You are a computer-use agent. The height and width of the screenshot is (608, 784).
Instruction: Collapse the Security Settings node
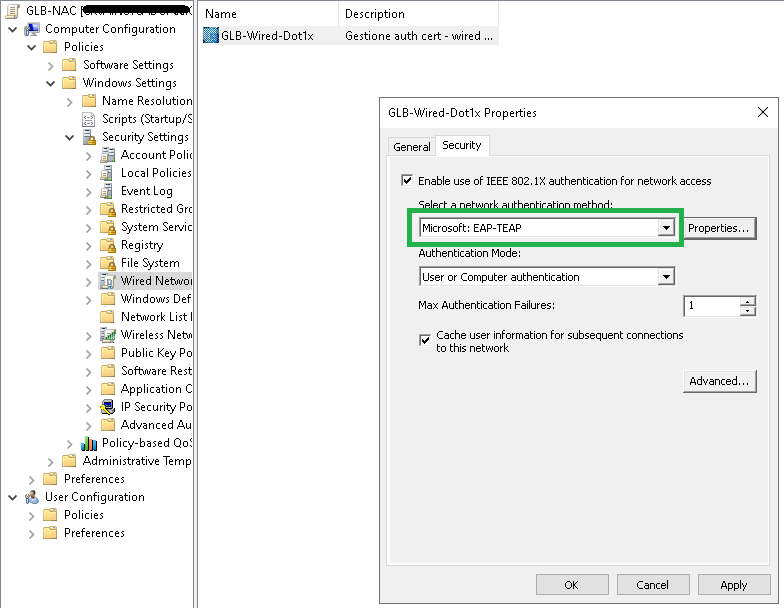pos(70,138)
